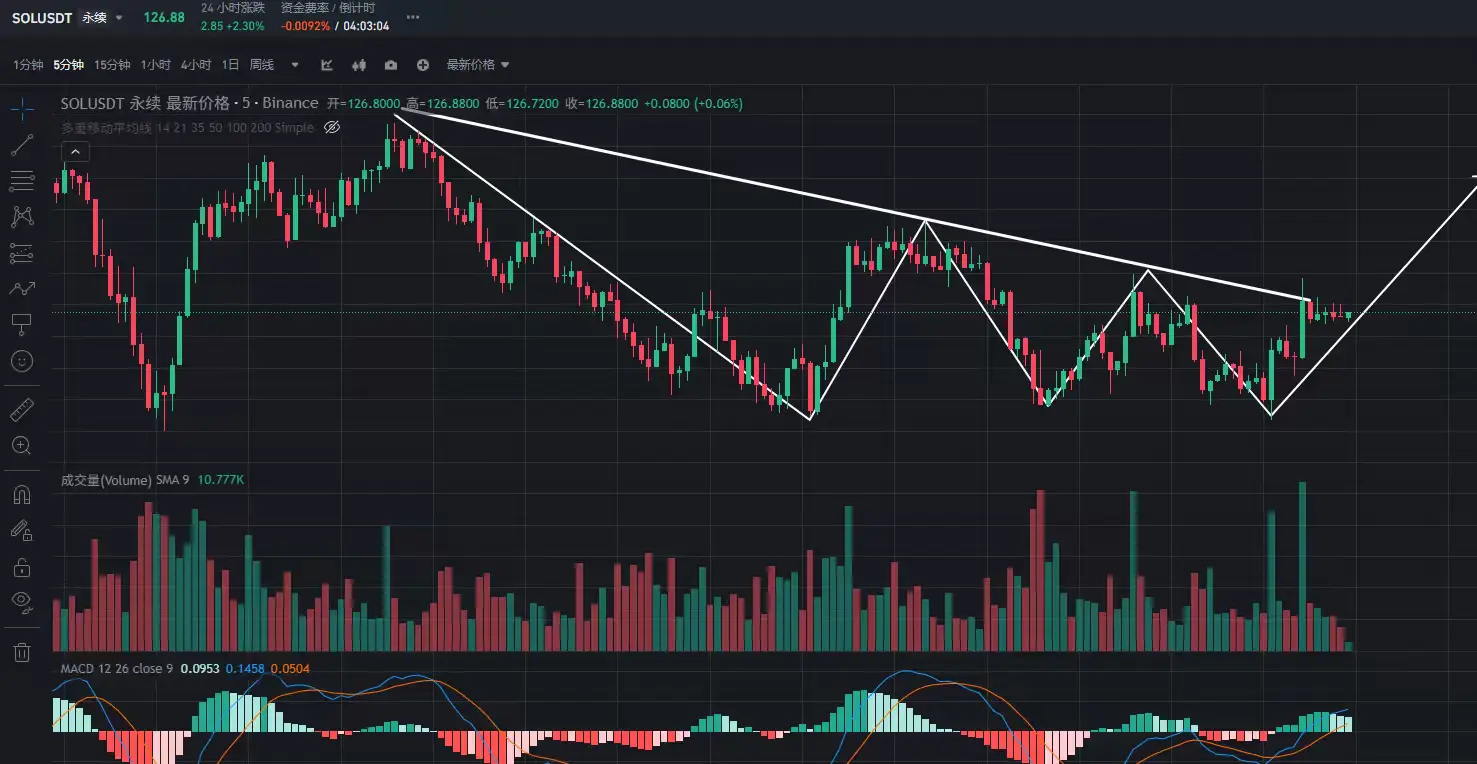Click the -0.0092% funding rate value
The height and width of the screenshot is (764, 1477).
click(x=305, y=26)
